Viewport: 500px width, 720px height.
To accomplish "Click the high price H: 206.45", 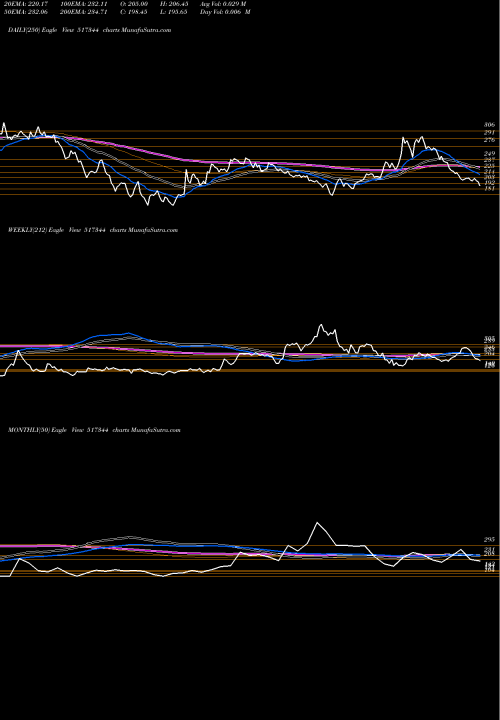I will pos(175,4).
